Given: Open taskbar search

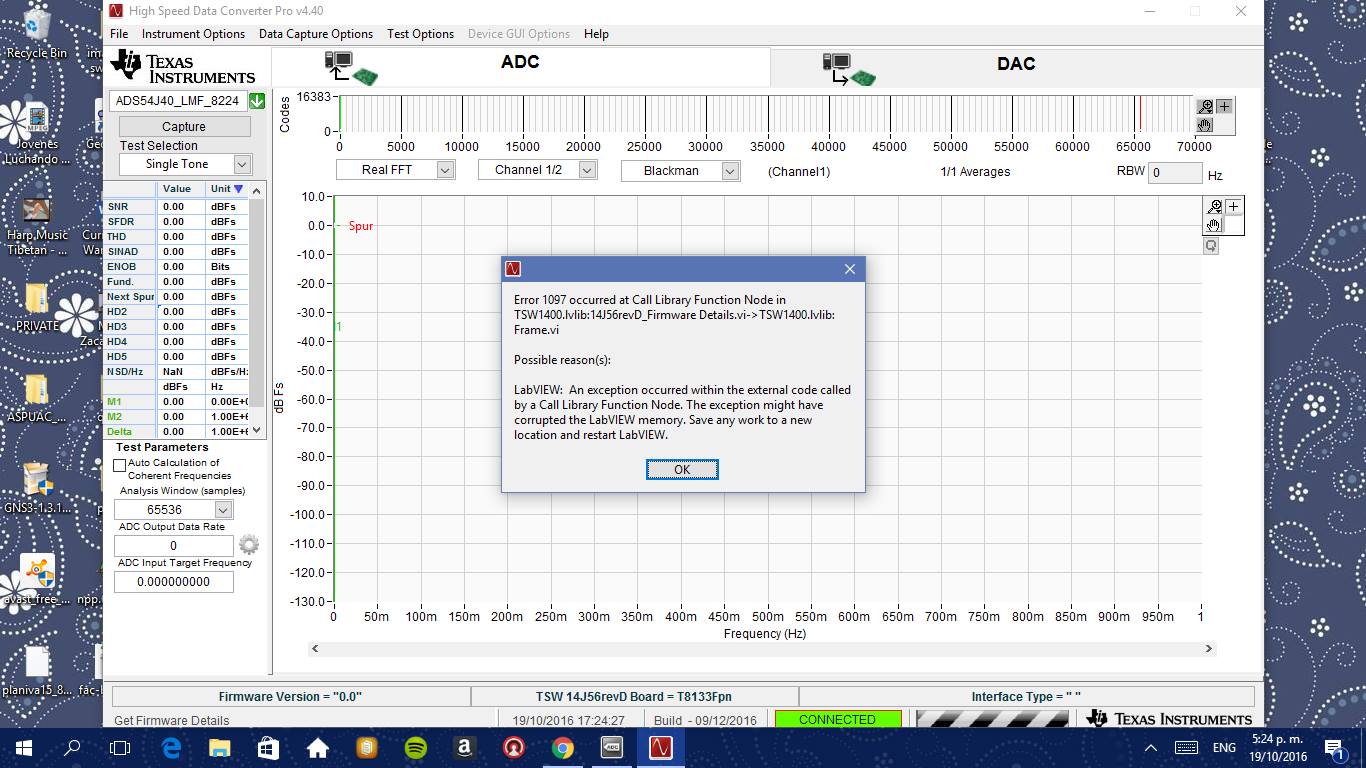Looking at the screenshot, I should tap(72, 747).
